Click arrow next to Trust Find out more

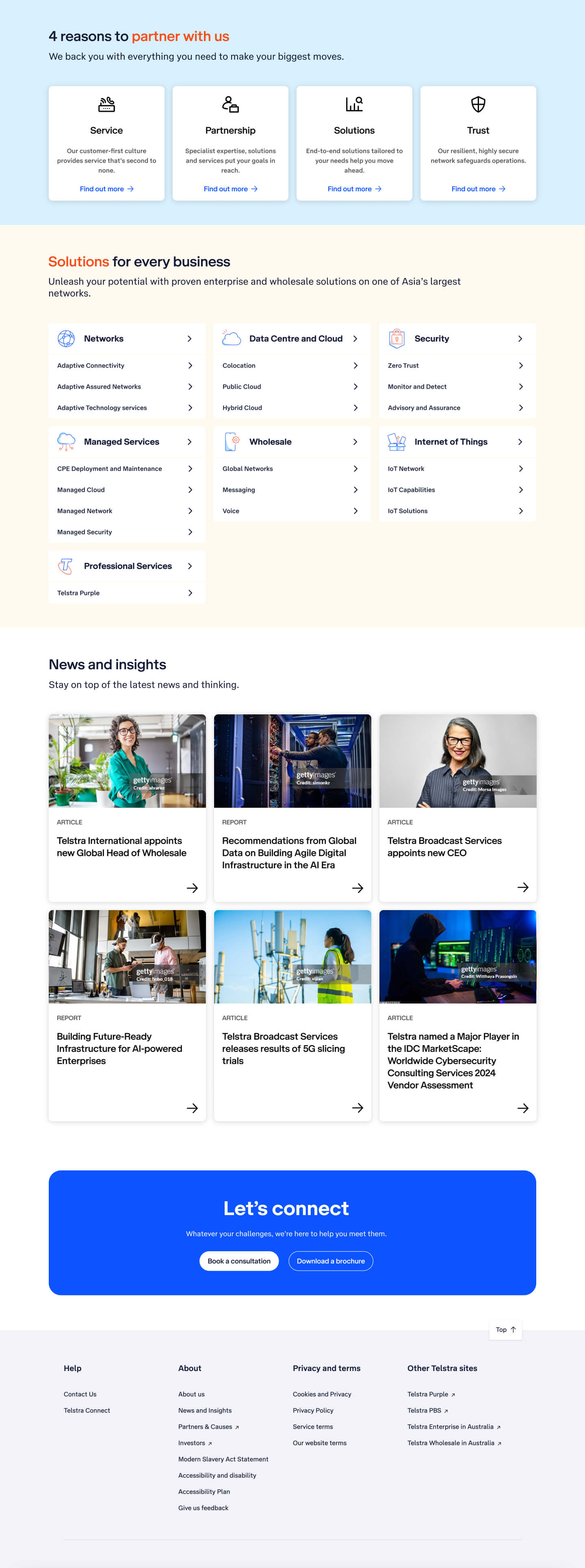pos(502,189)
